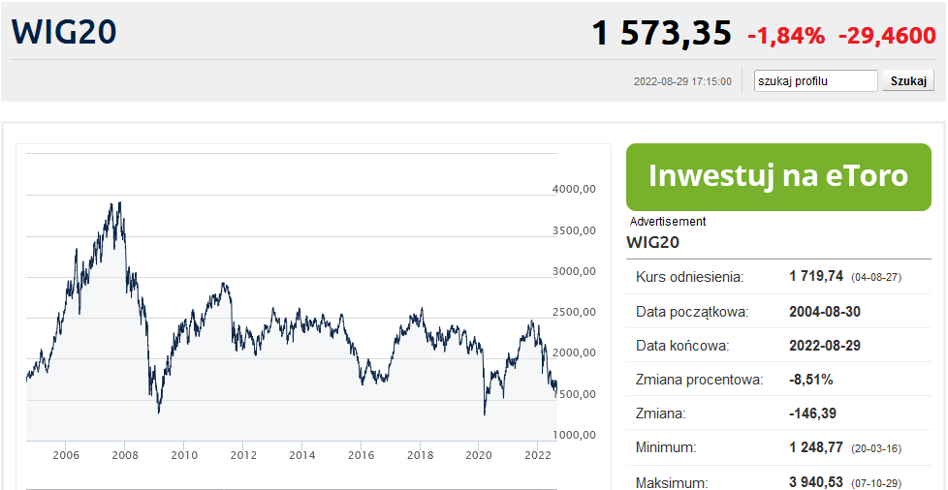Click the 'Maksimum:' label
Image resolution: width=948 pixels, height=490 pixels.
[x=672, y=483]
